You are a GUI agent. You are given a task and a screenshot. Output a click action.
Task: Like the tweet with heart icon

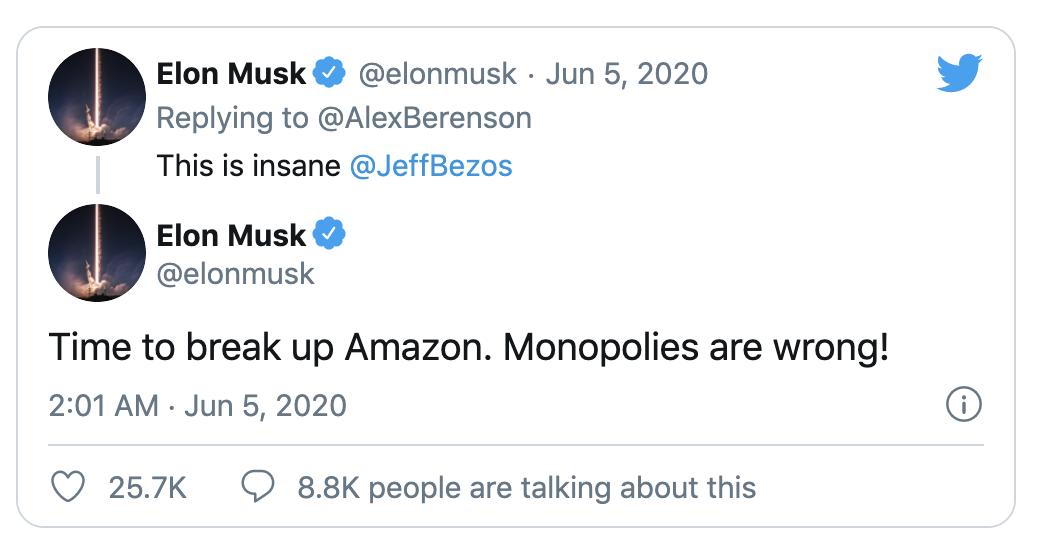(68, 487)
